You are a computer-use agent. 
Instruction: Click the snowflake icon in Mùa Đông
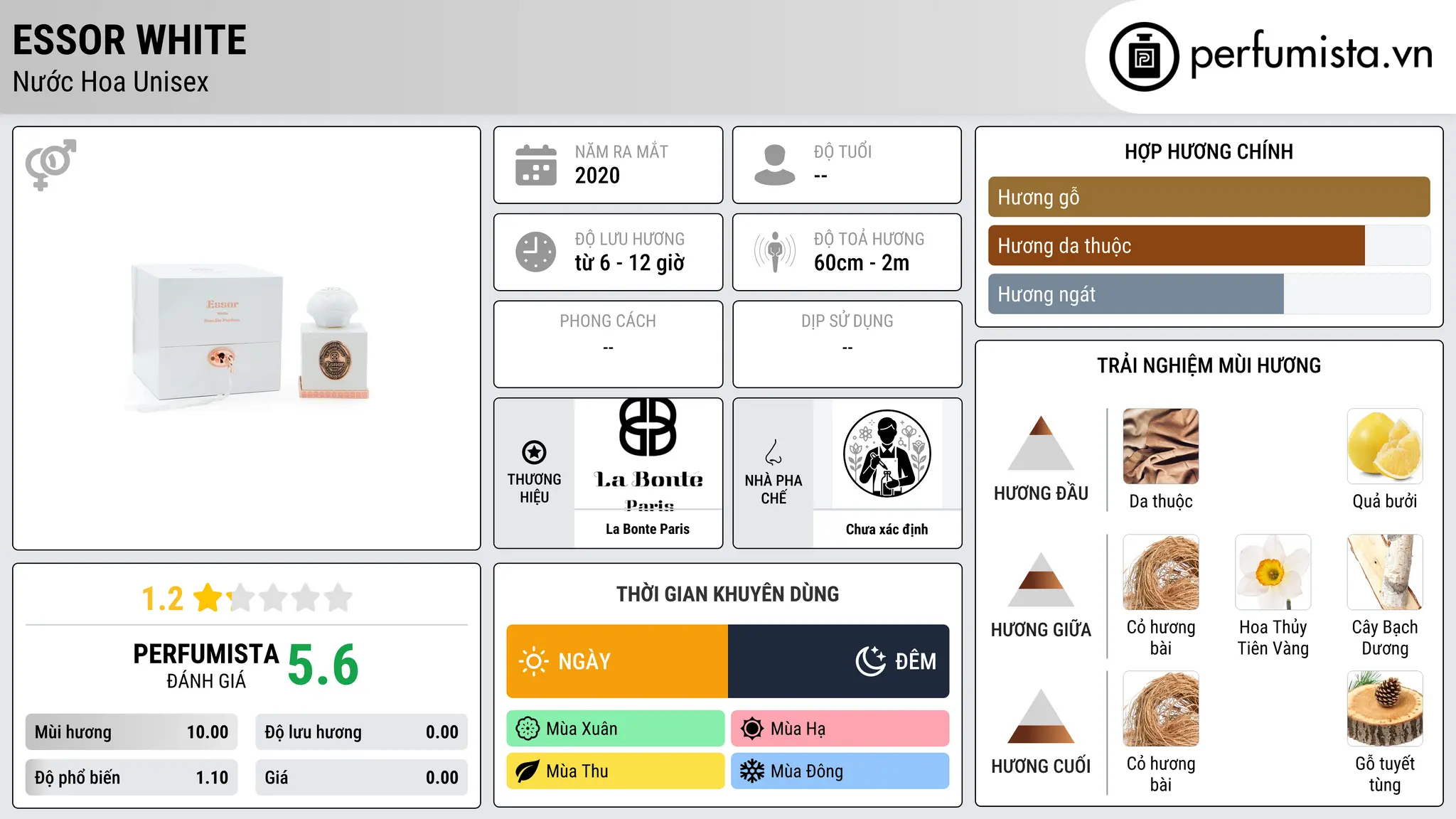click(x=752, y=771)
